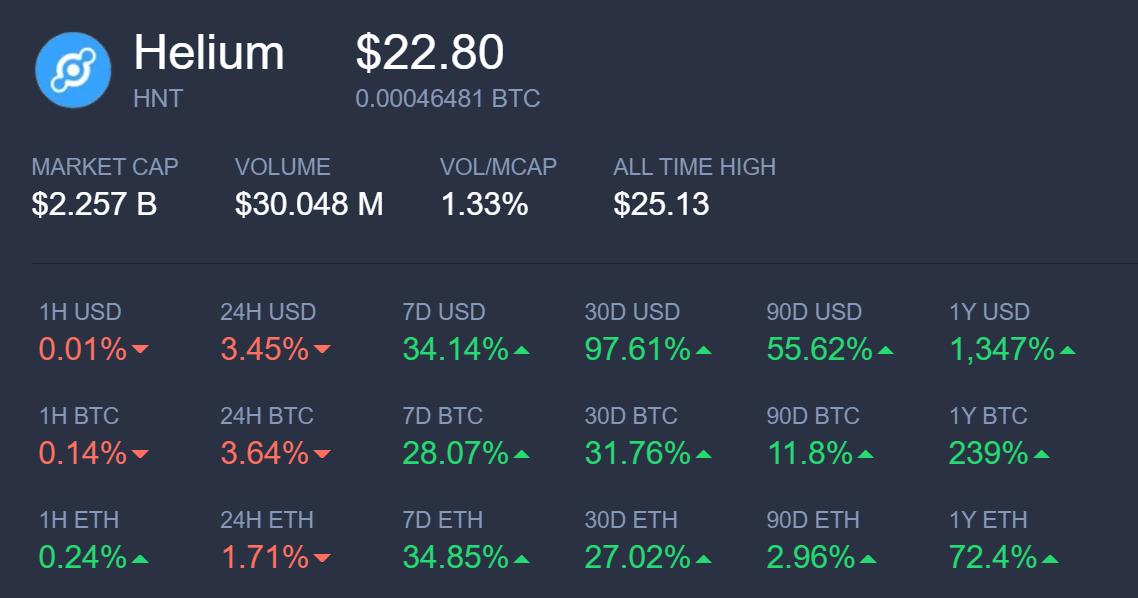Click the red down arrow beside 24H USD
Screen dimensions: 1138x598
pyautogui.click(x=322, y=350)
